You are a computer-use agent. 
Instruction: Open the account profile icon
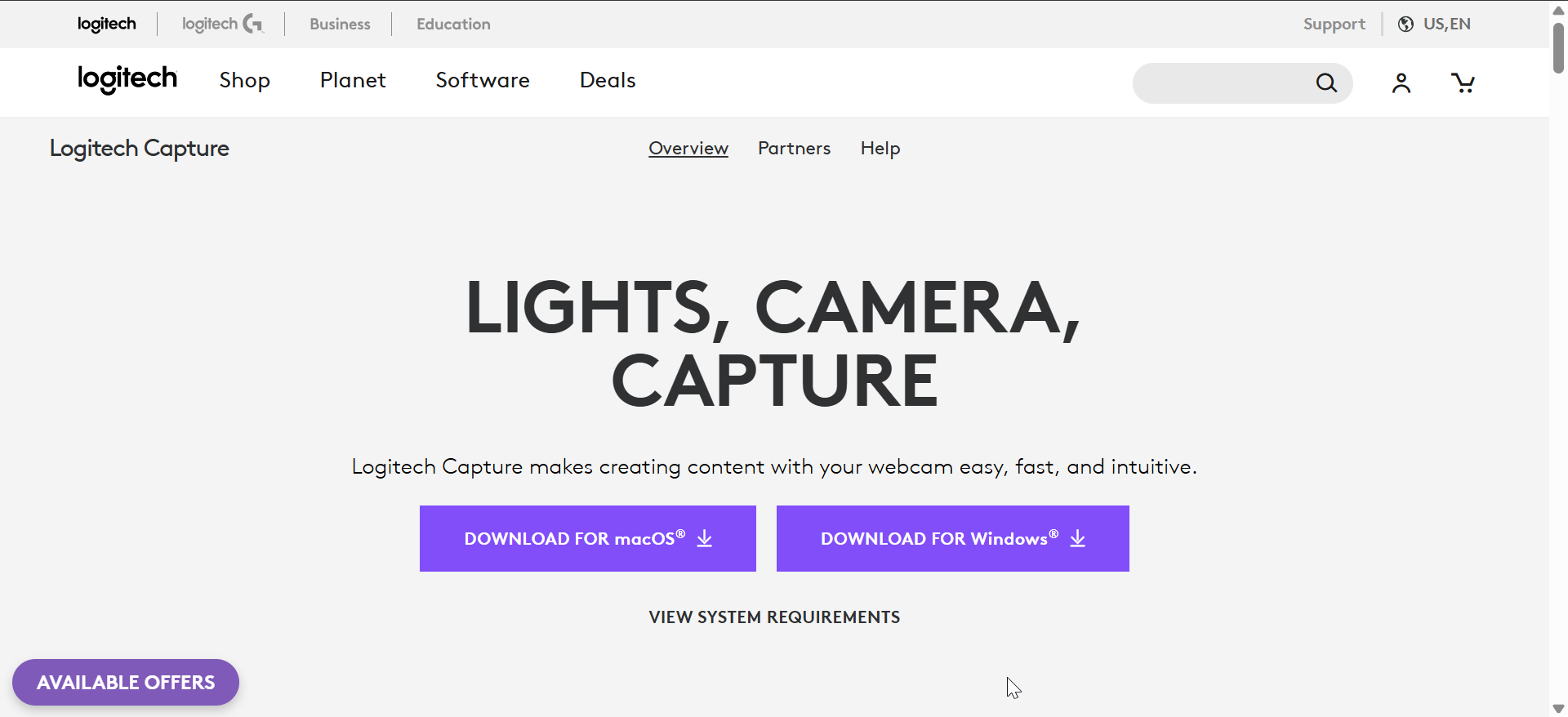pos(1401,82)
